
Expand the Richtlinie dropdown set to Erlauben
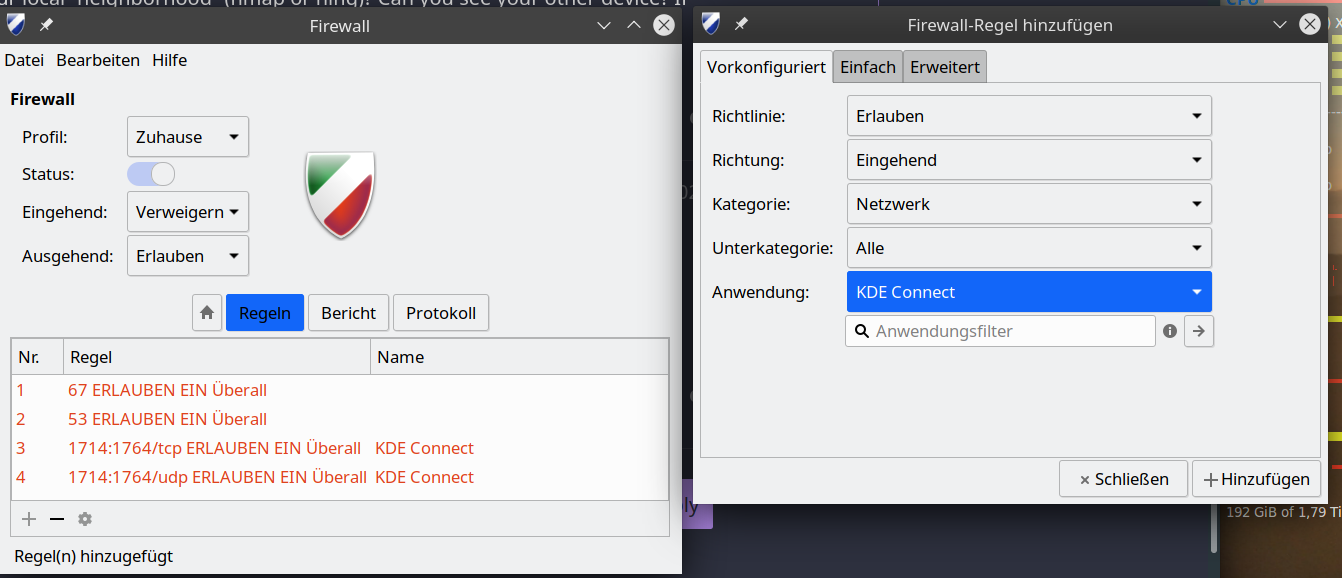click(1029, 116)
